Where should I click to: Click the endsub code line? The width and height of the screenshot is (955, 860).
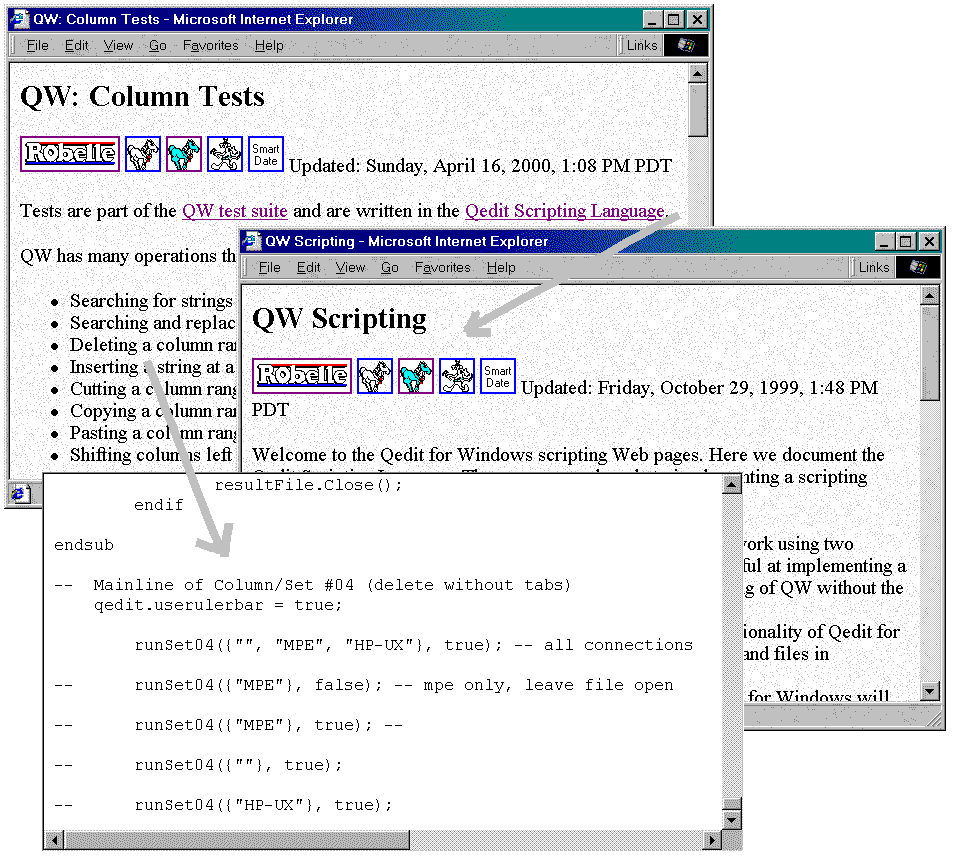coord(84,545)
